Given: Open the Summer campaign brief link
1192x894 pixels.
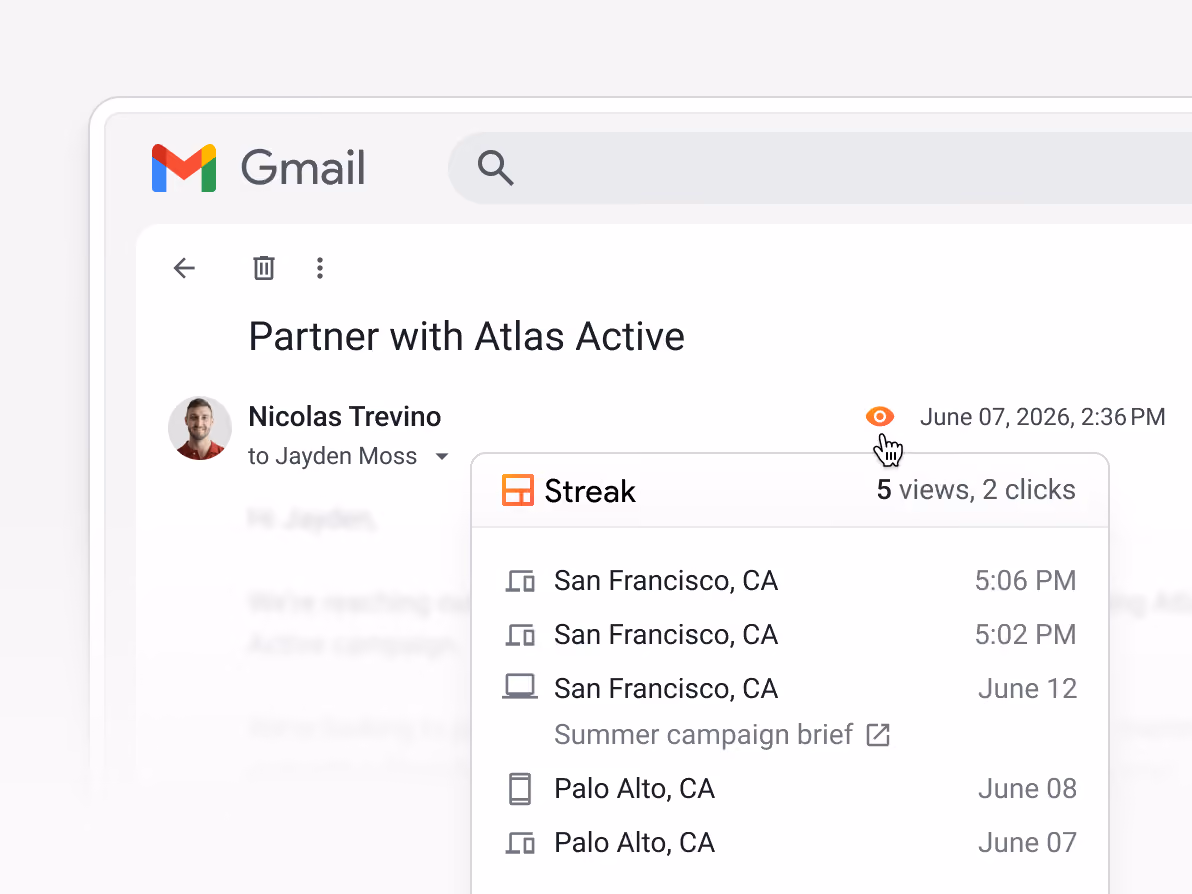Looking at the screenshot, I should pos(703,735).
